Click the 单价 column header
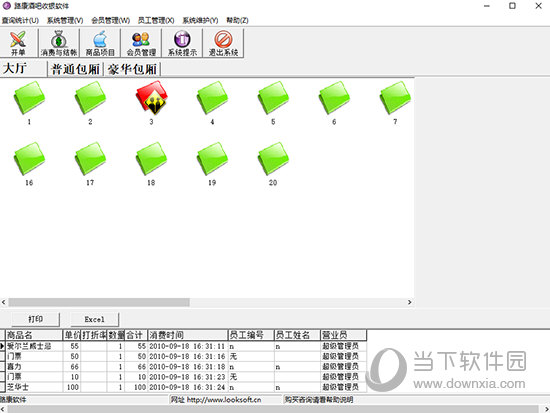The width and height of the screenshot is (550, 413). (72, 335)
